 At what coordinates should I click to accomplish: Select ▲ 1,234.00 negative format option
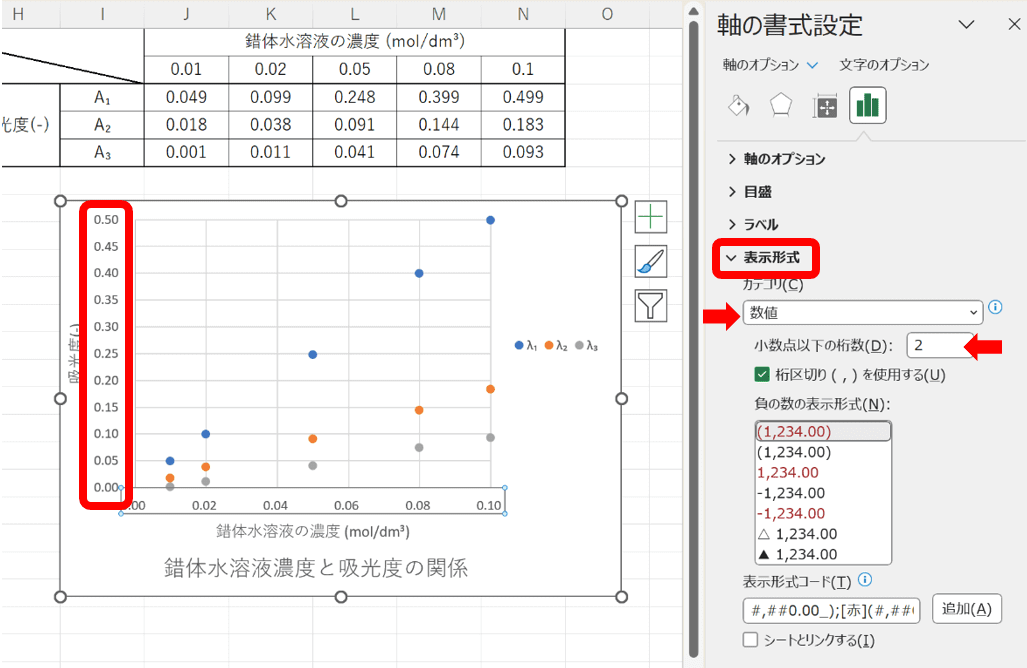tap(823, 554)
